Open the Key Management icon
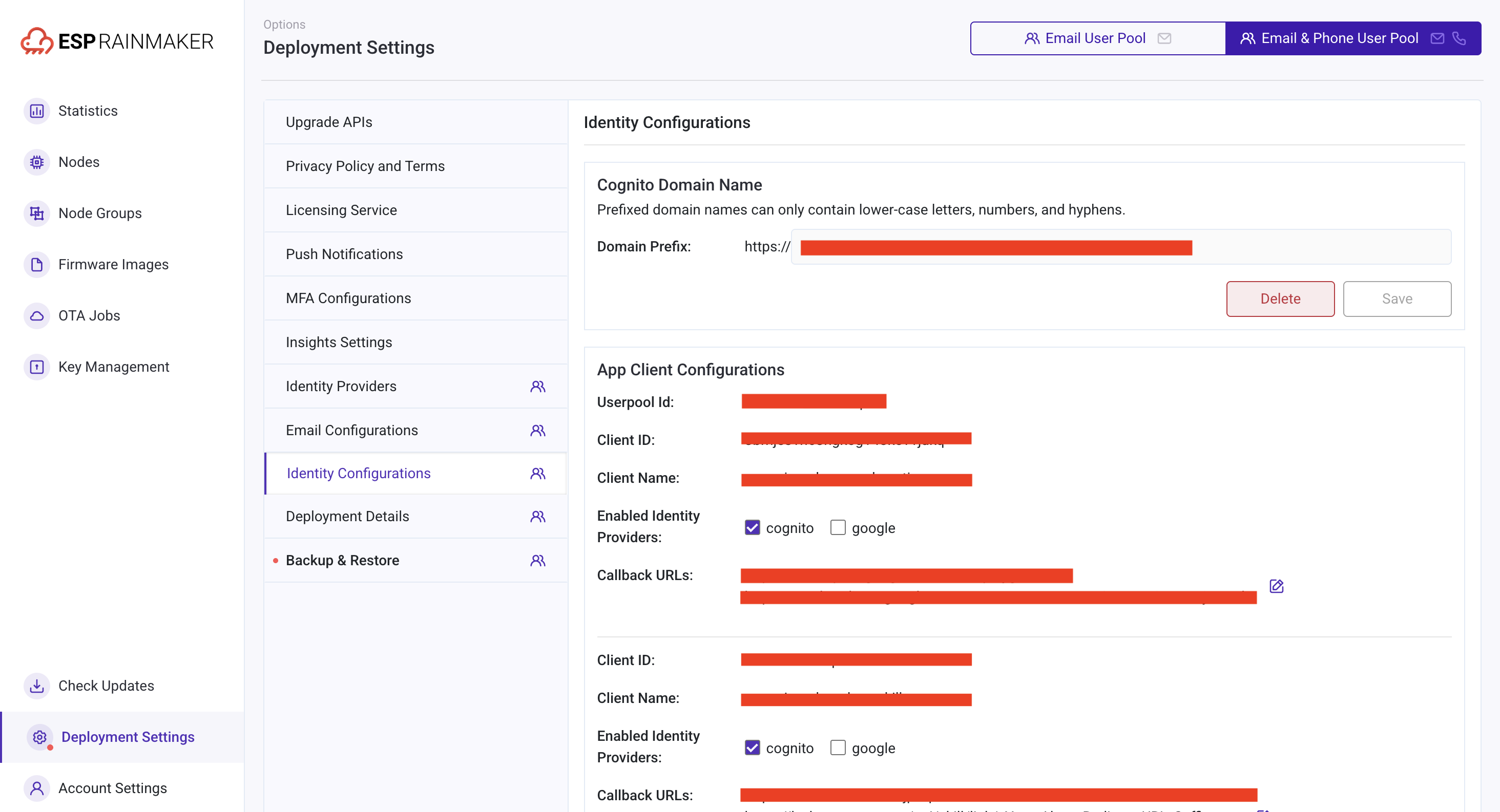Image resolution: width=1500 pixels, height=812 pixels. point(37,367)
